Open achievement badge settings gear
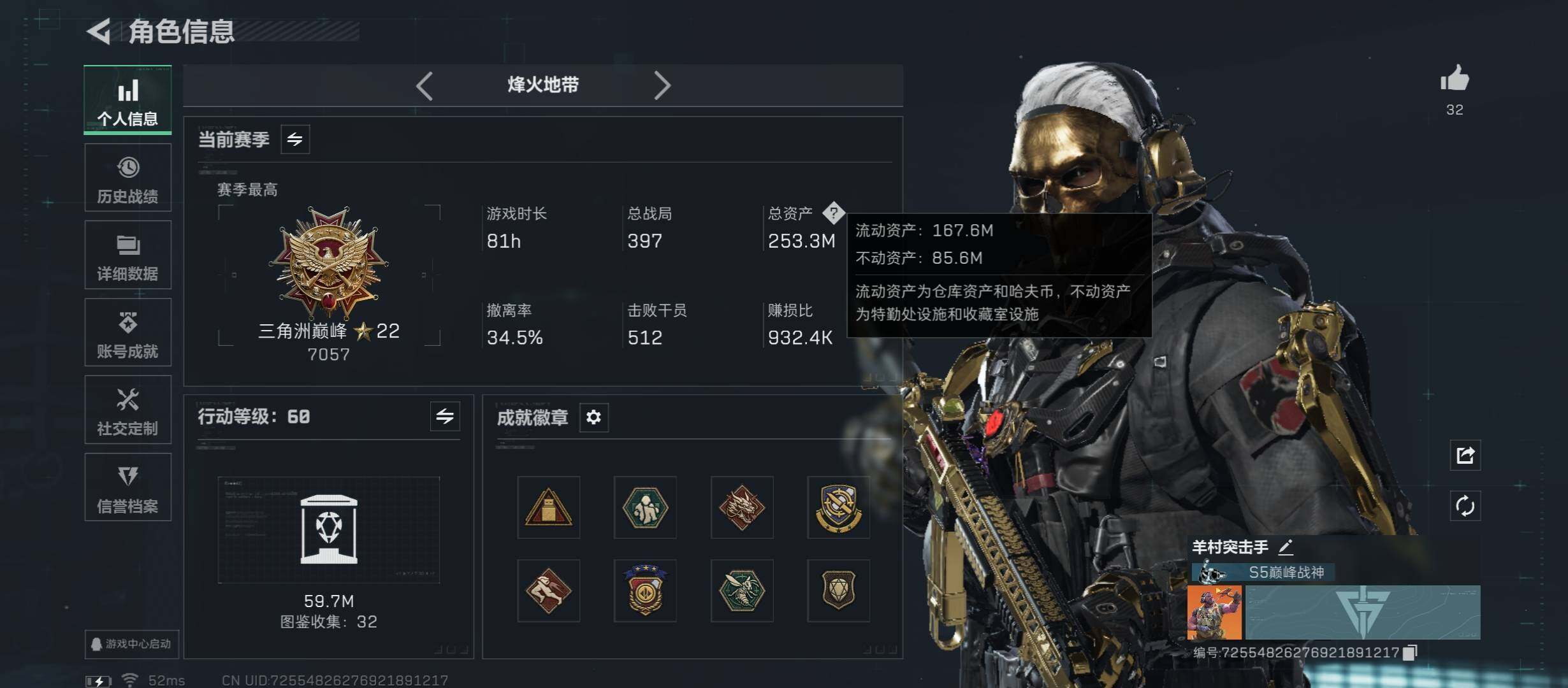This screenshot has height=688, width=1568. [x=593, y=417]
